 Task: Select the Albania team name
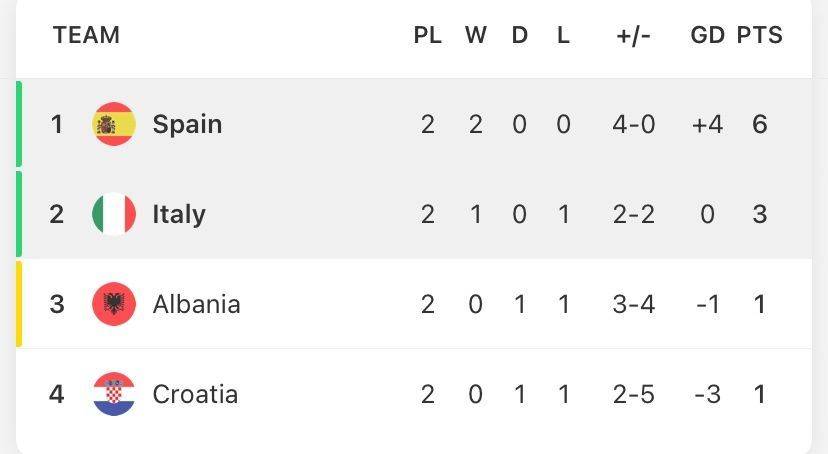pyautogui.click(x=196, y=304)
